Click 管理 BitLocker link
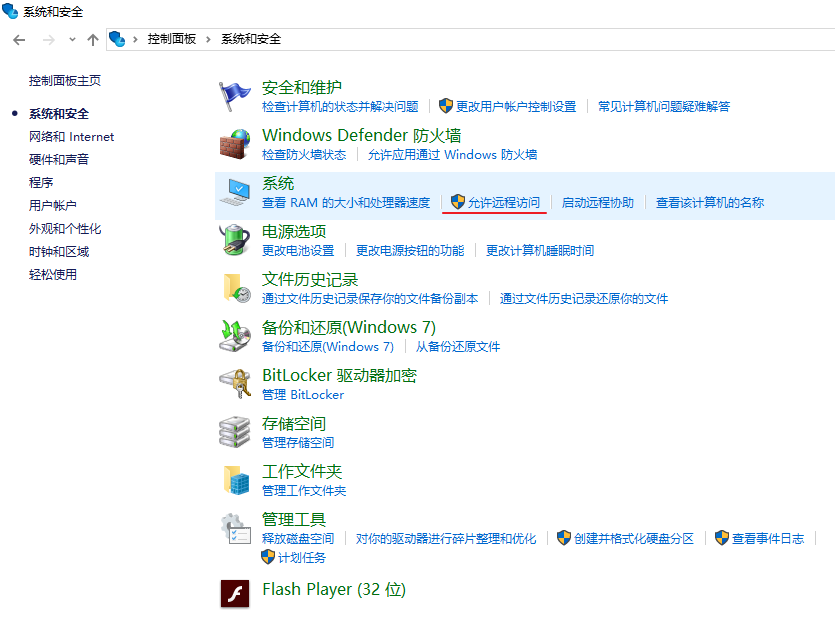The width and height of the screenshot is (835, 627). [303, 395]
